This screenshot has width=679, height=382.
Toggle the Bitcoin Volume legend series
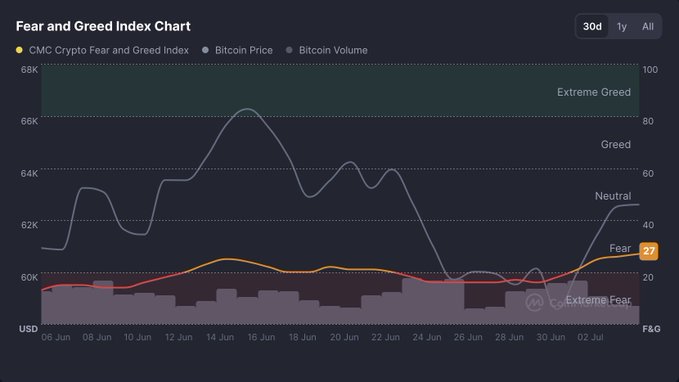(327, 50)
